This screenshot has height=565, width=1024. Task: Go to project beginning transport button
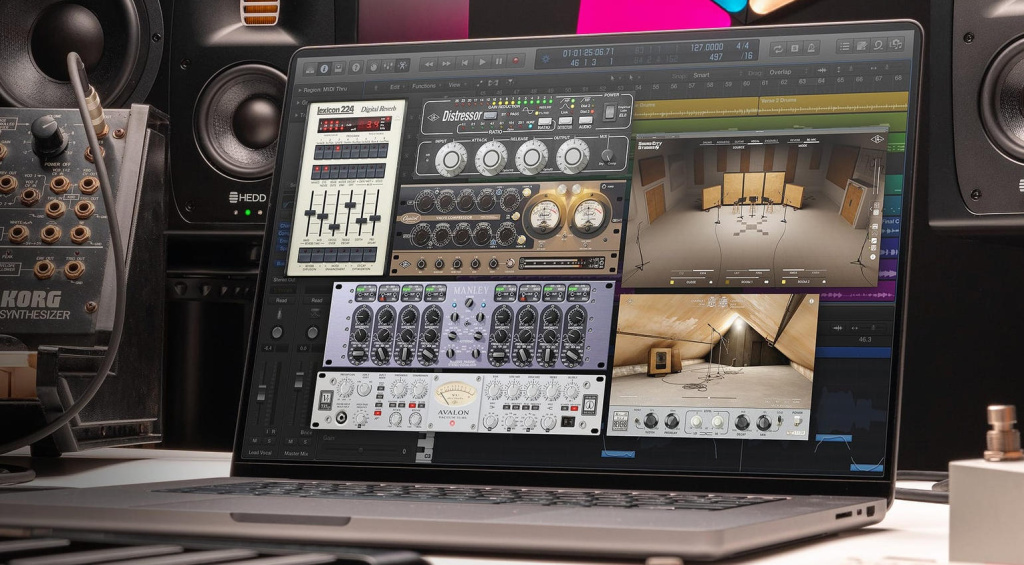(464, 63)
